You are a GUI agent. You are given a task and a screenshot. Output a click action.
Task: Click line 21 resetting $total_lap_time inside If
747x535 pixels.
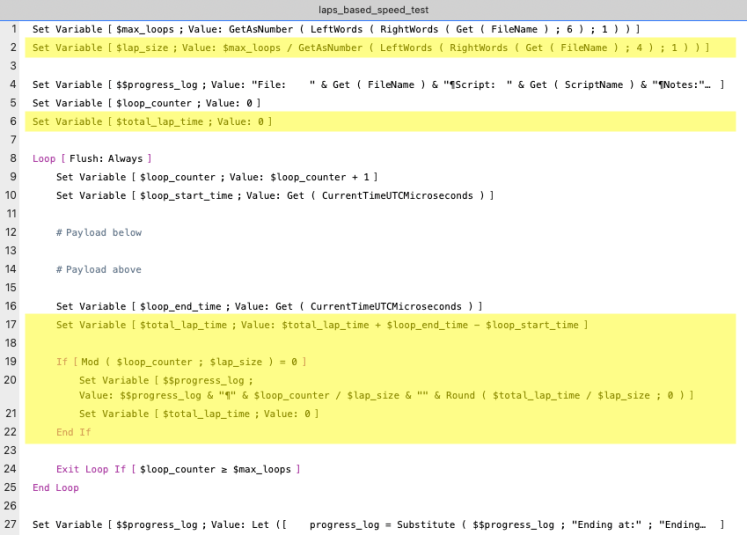(198, 414)
